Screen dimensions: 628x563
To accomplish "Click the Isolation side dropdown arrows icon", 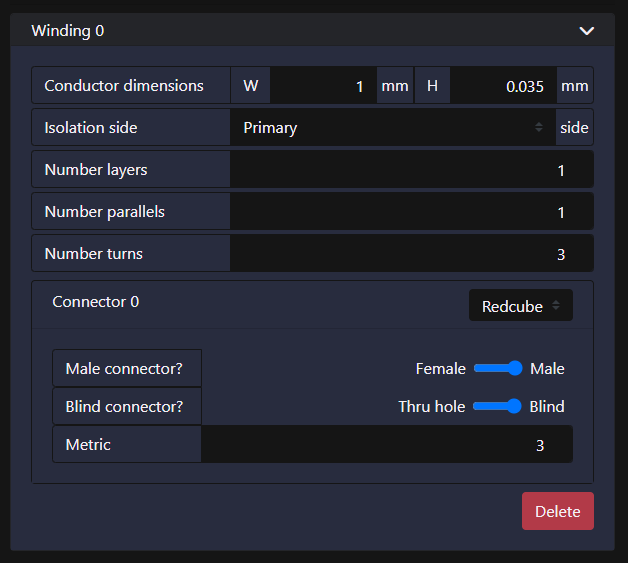I will pos(539,127).
